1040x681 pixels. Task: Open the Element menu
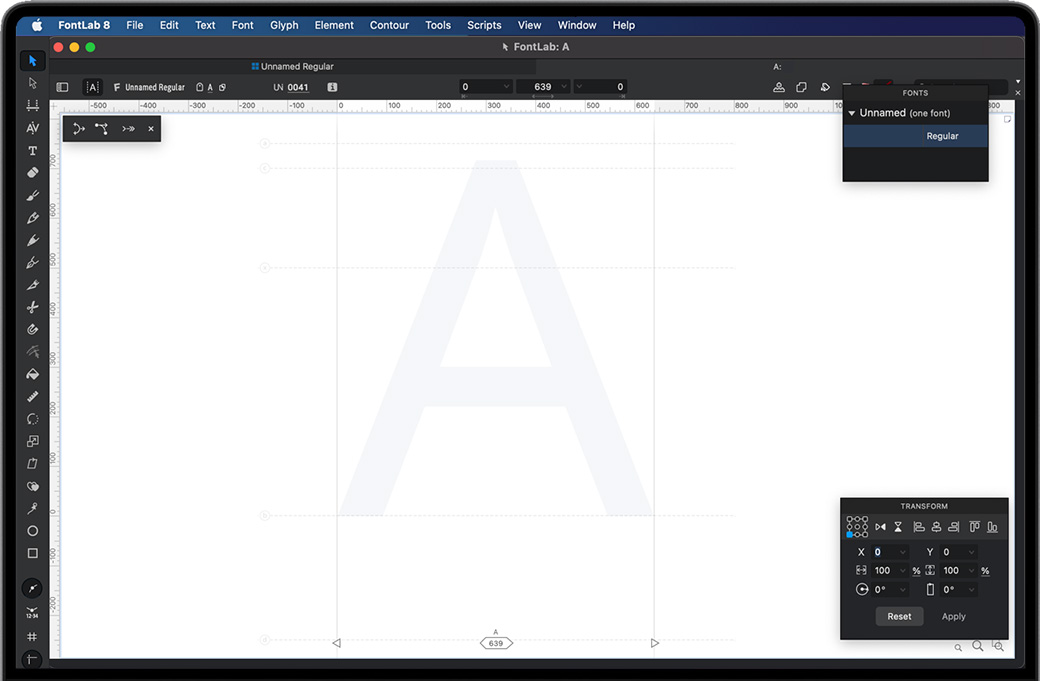coord(334,25)
